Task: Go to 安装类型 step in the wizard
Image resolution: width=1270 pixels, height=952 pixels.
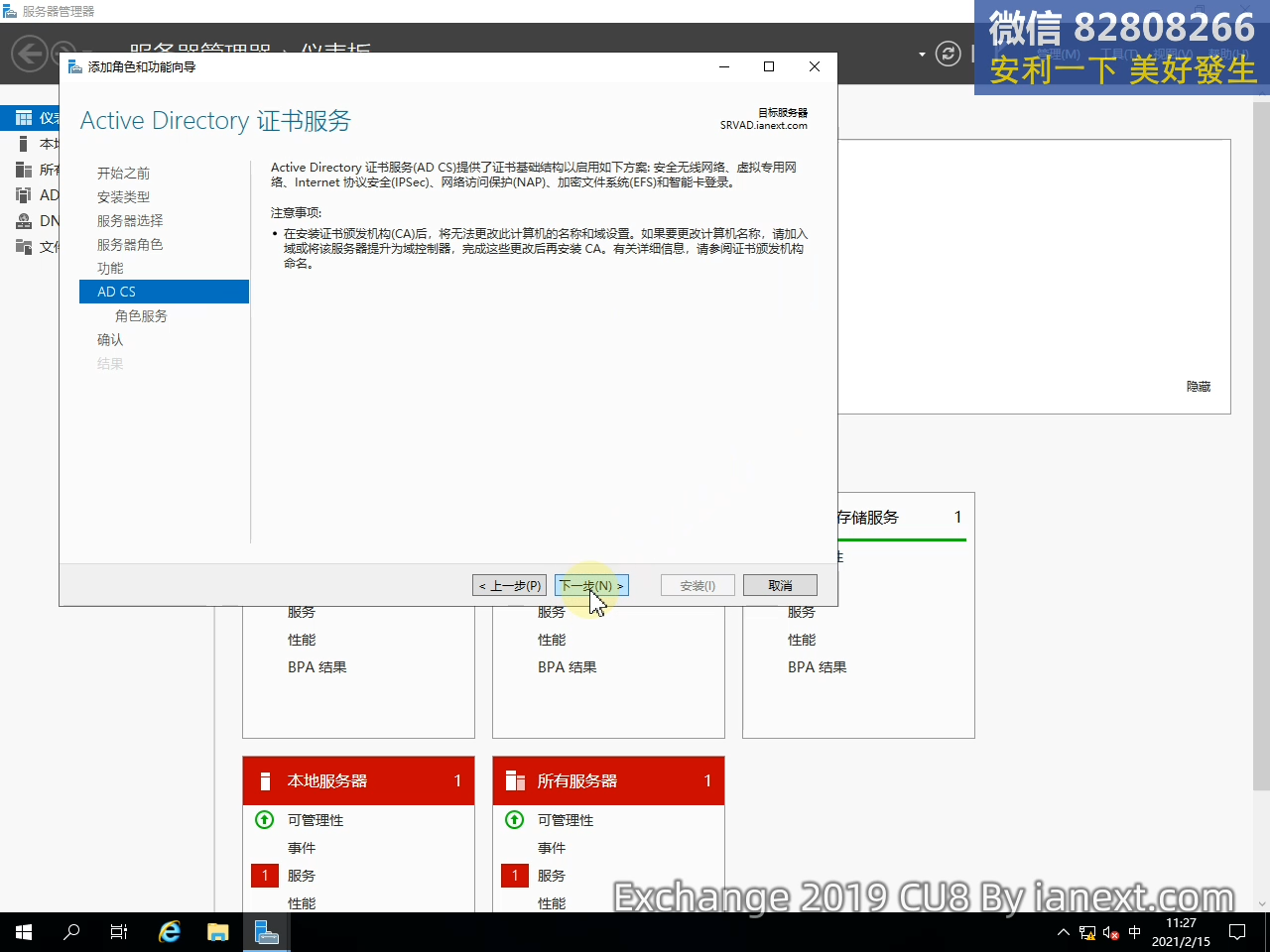Action: click(x=123, y=197)
